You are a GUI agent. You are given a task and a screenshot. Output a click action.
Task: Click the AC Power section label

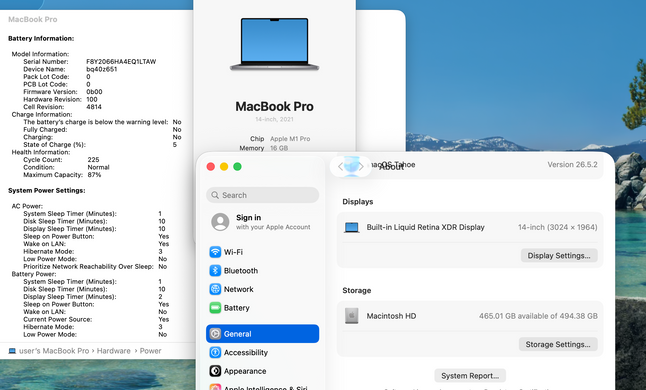click(x=27, y=206)
